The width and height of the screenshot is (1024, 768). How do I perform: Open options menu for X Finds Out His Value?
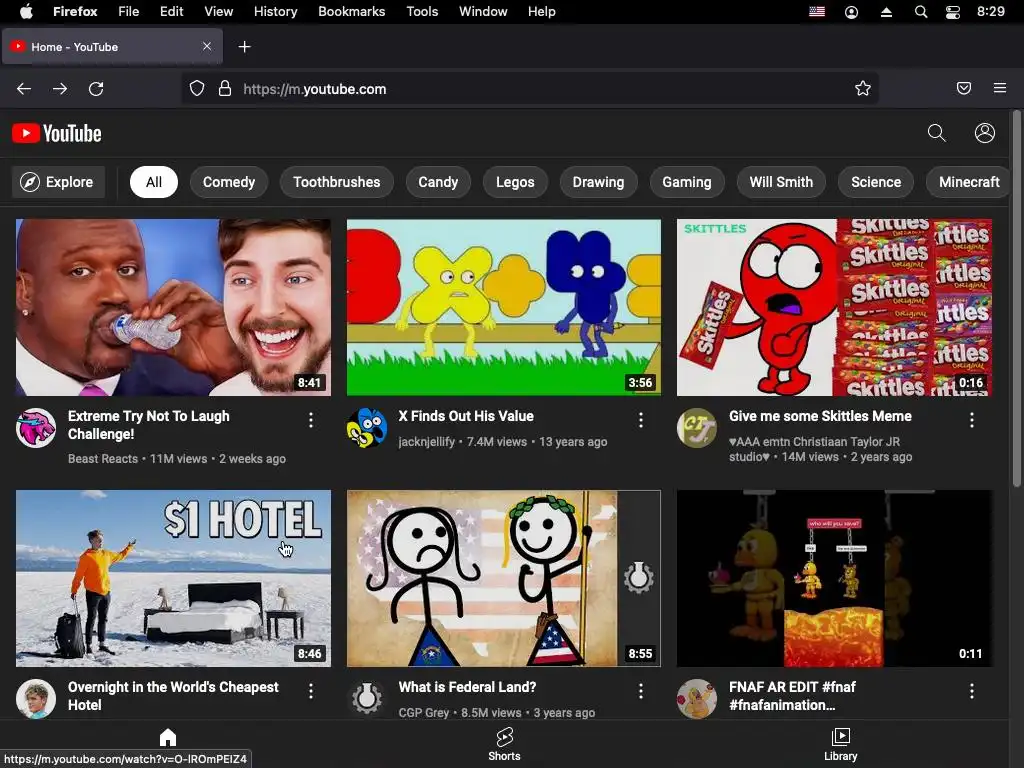coord(641,421)
